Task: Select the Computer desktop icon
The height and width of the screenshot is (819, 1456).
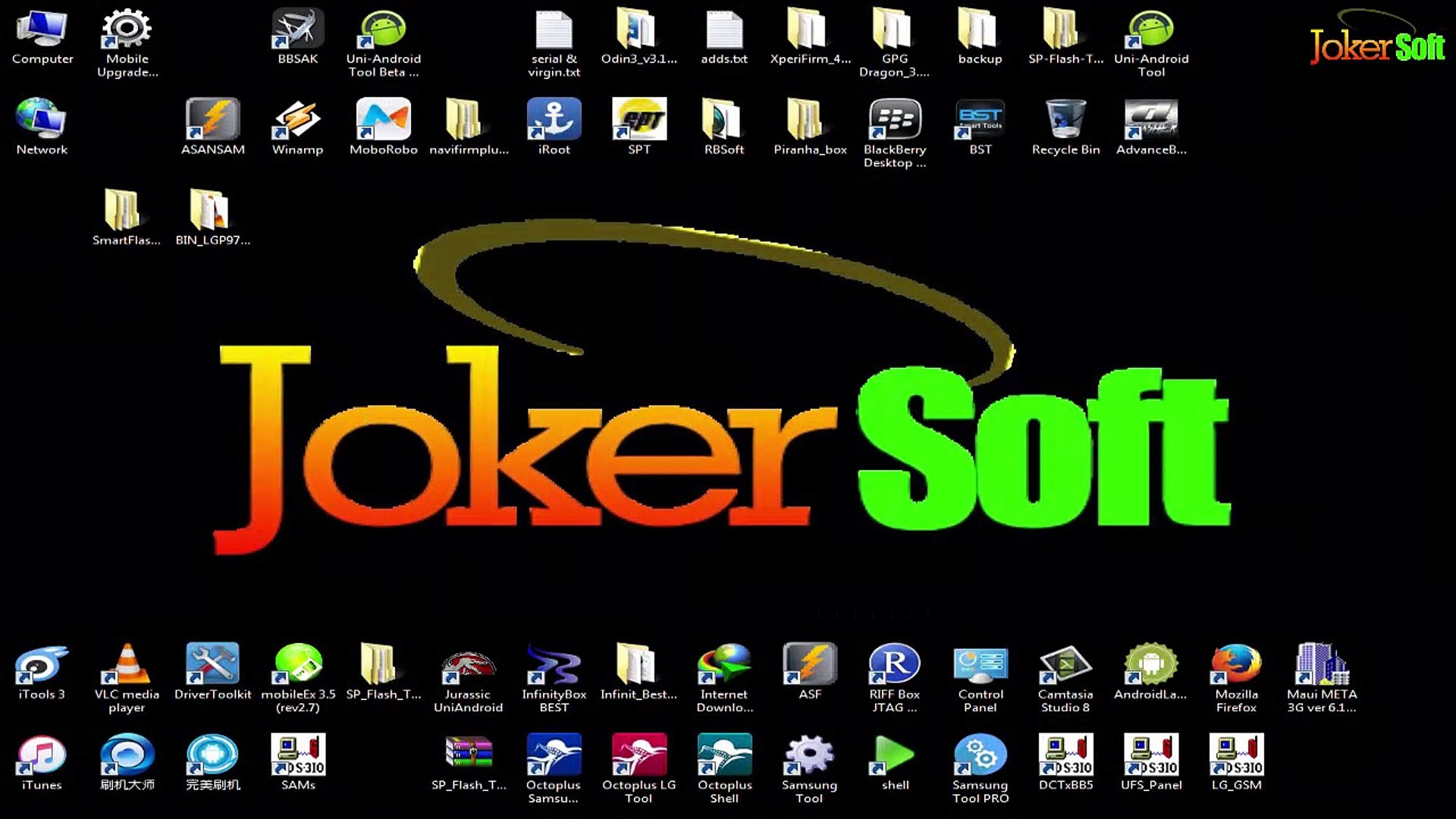Action: pos(42,30)
